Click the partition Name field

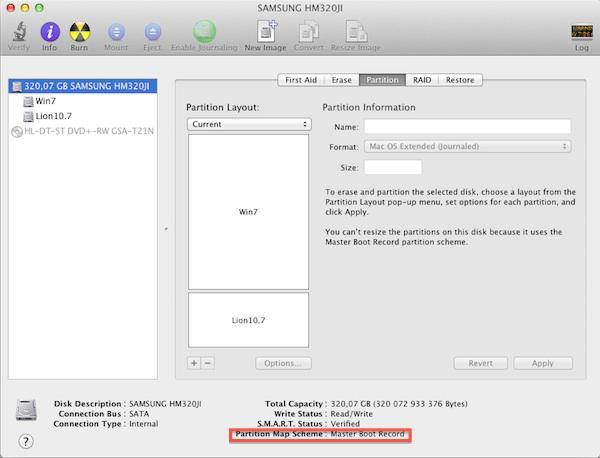(467, 126)
